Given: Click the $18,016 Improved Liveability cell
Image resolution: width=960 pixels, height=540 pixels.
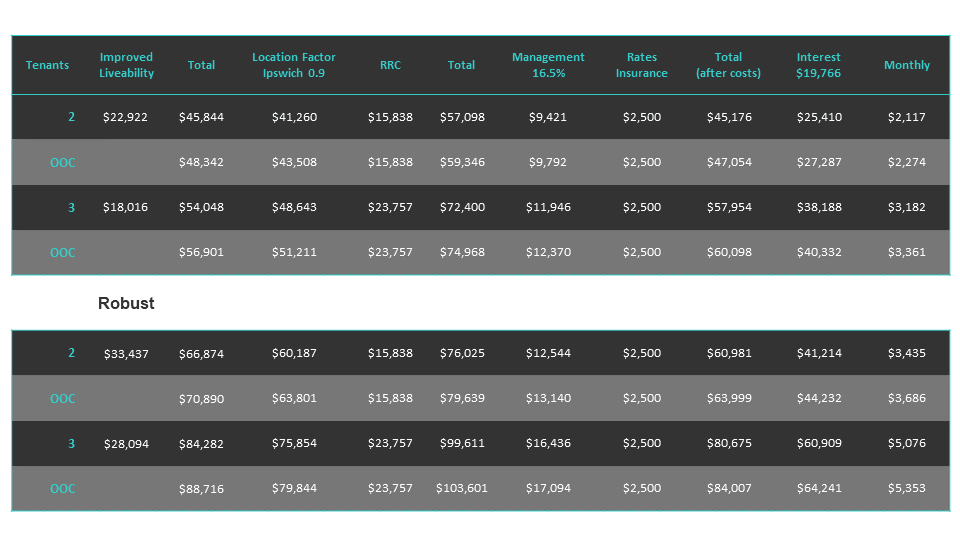Looking at the screenshot, I should [x=126, y=207].
